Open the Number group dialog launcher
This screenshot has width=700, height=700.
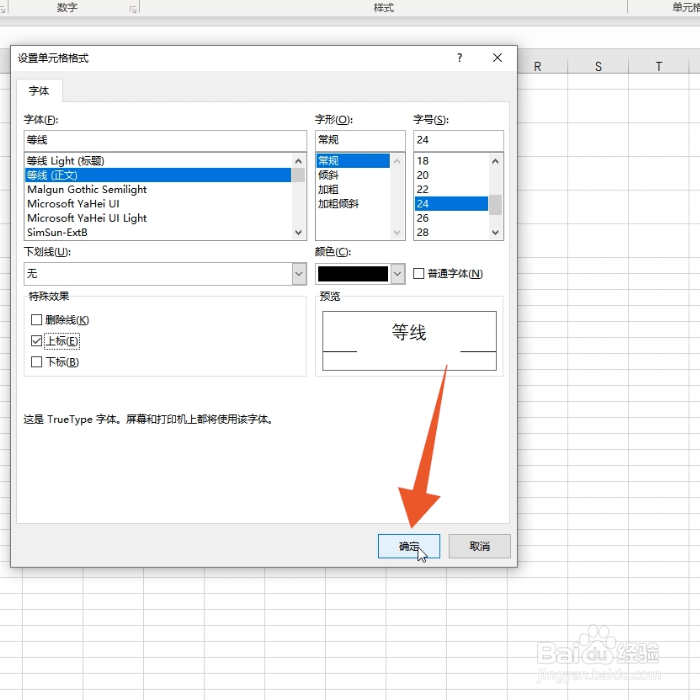[x=133, y=9]
